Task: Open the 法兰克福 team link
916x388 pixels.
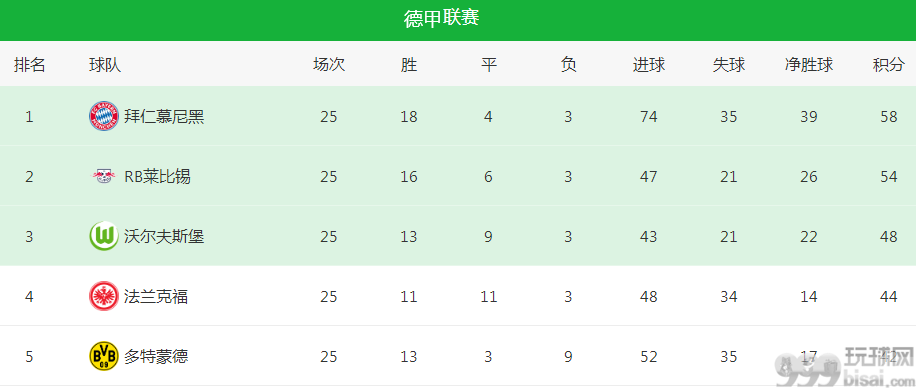Action: click(x=156, y=297)
